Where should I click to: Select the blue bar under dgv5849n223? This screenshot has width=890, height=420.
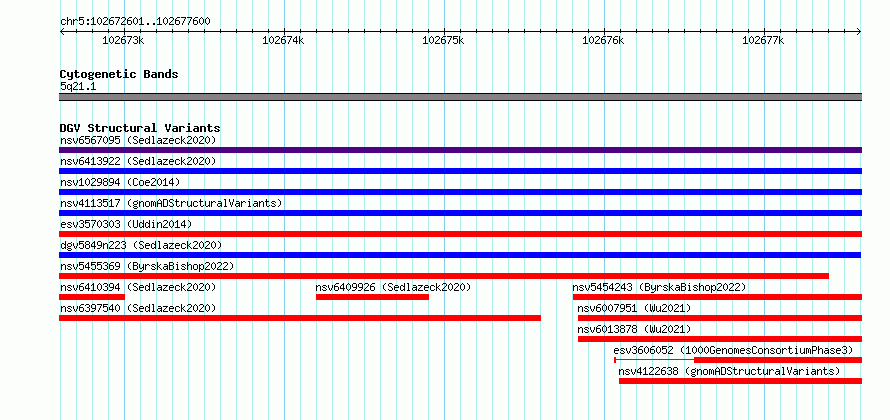coord(460,255)
